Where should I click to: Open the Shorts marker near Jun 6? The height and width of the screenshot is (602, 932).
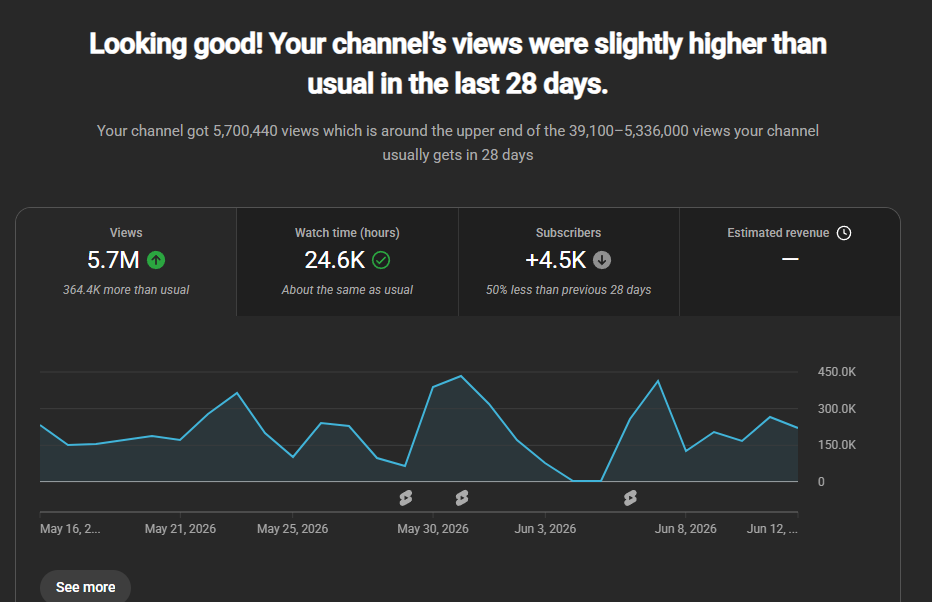631,498
